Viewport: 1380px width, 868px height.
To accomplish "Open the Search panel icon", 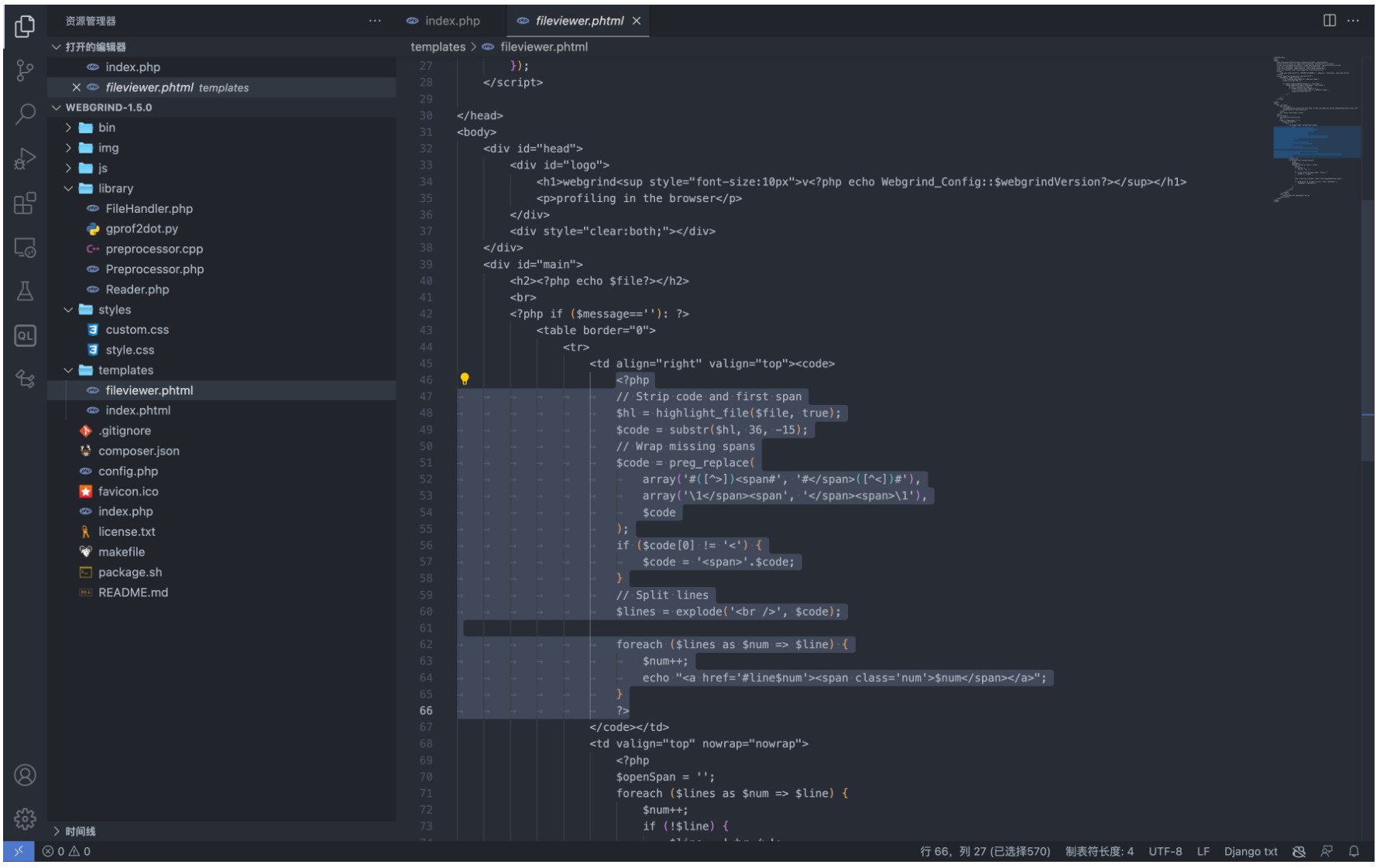I will click(x=25, y=114).
